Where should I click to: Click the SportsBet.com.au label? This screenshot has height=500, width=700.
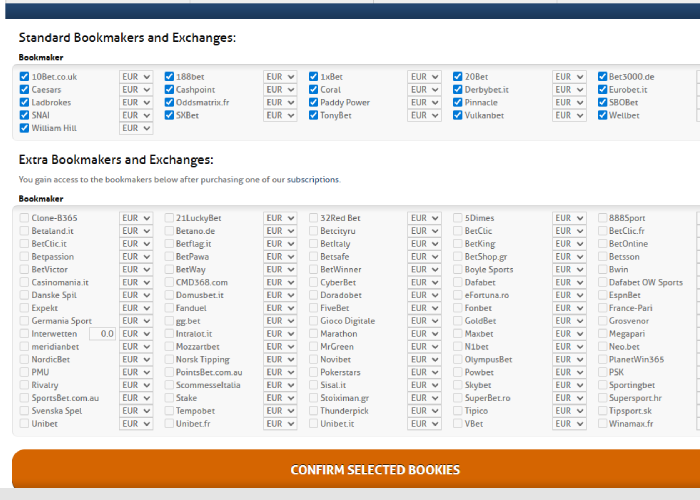65,398
